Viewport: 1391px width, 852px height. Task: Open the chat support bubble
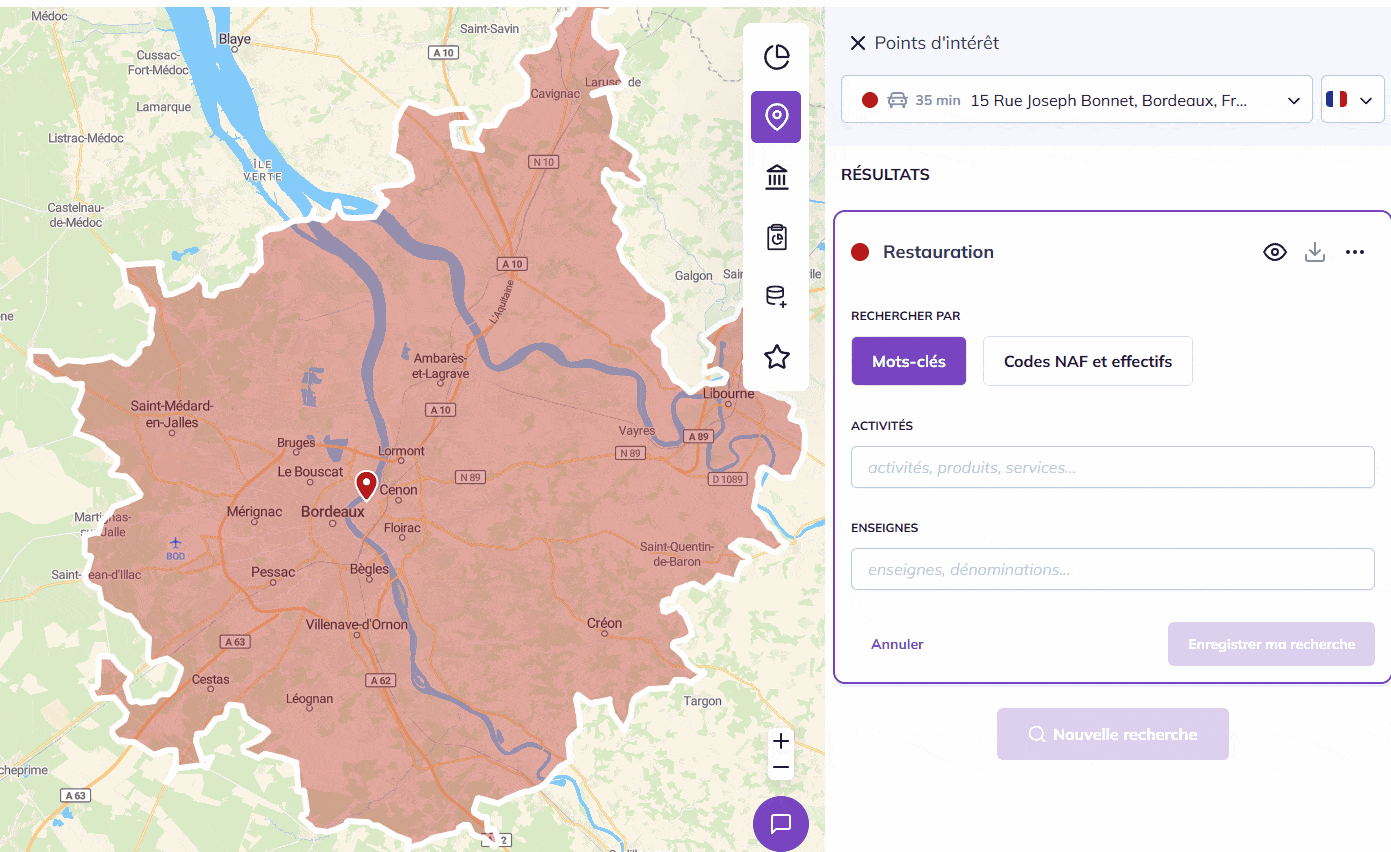click(x=780, y=823)
